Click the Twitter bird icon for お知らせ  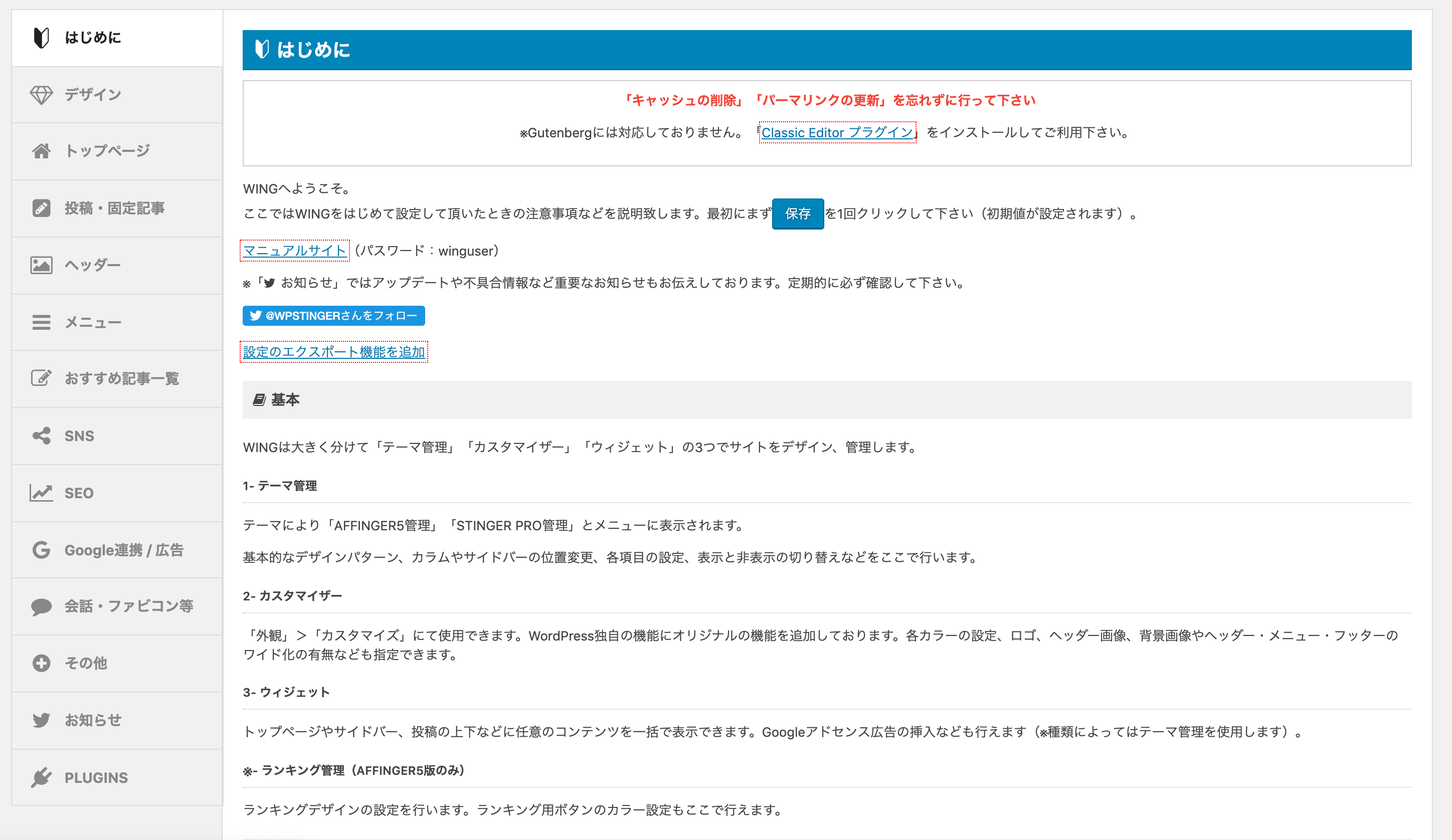click(41, 720)
